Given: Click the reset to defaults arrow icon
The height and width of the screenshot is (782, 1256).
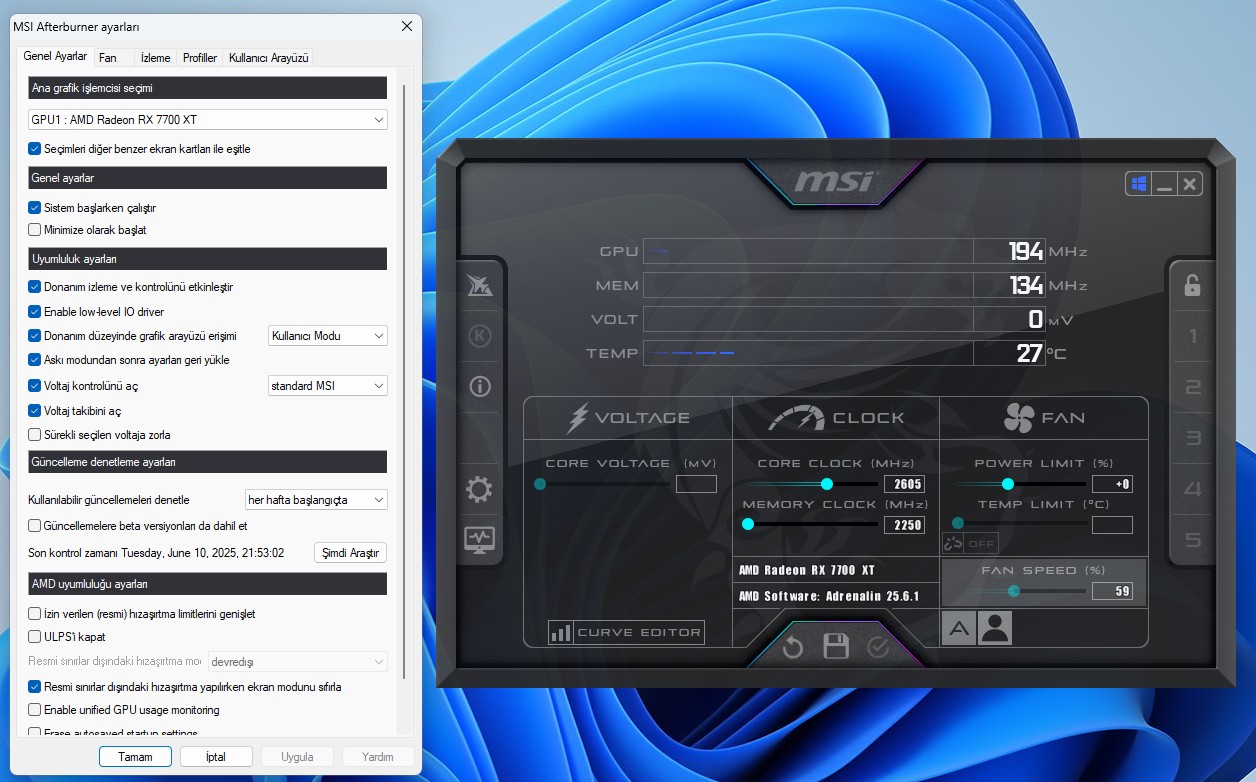Looking at the screenshot, I should [x=793, y=647].
